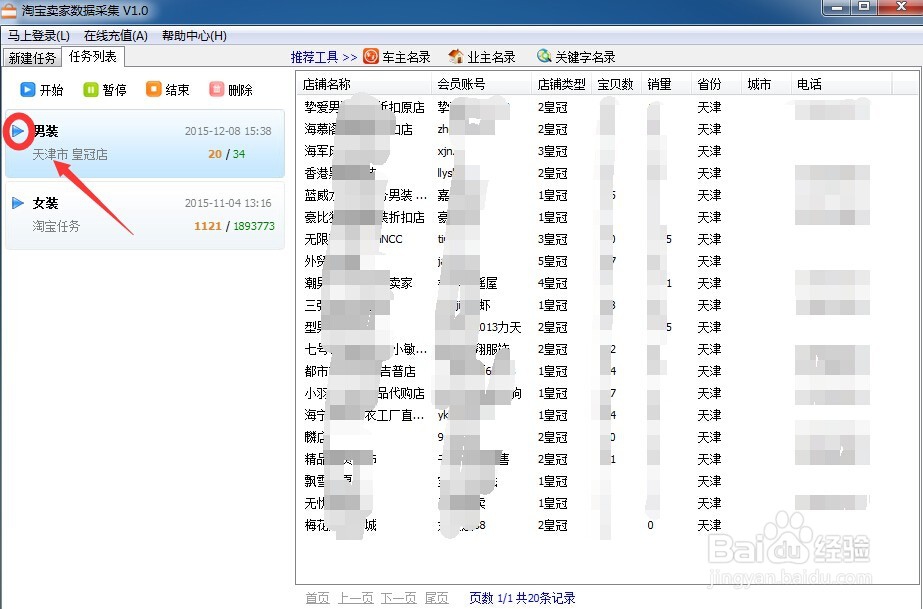
Task: Switch to the 新建任务 tab
Action: tap(31, 57)
